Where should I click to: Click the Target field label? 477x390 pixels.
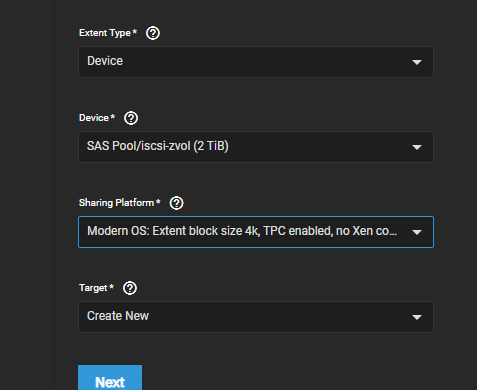pos(96,288)
